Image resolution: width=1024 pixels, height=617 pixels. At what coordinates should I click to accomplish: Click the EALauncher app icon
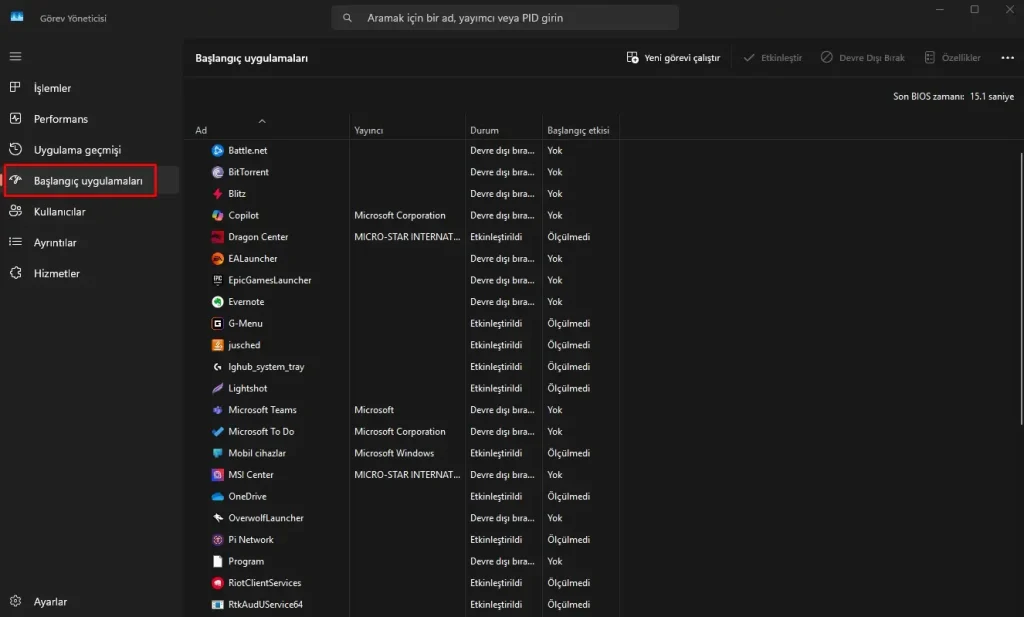[217, 259]
